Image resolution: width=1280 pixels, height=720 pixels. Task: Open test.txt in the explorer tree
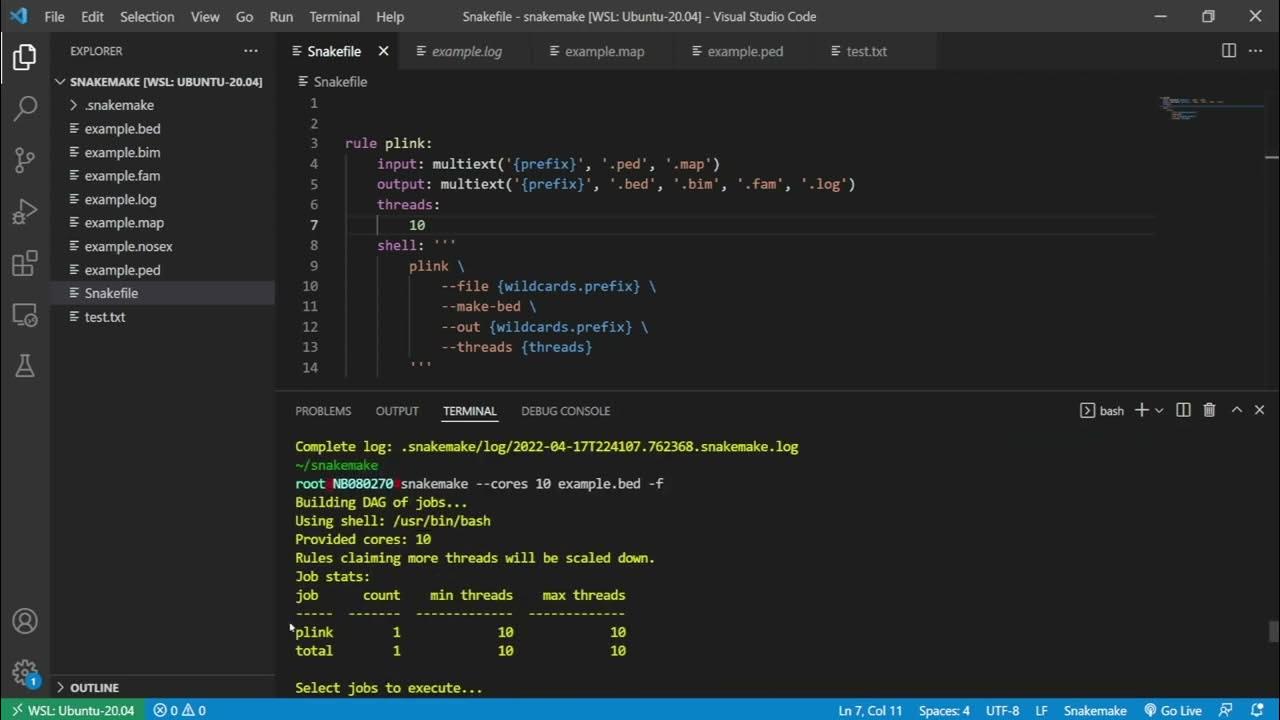[162, 317]
